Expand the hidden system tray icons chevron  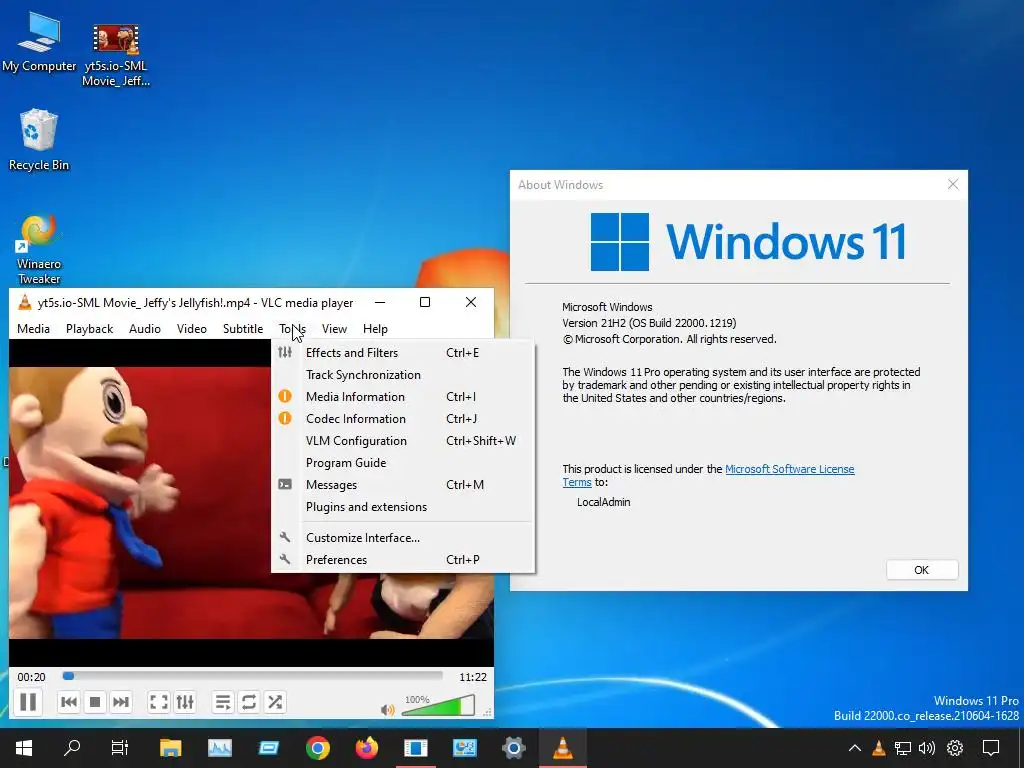click(854, 748)
